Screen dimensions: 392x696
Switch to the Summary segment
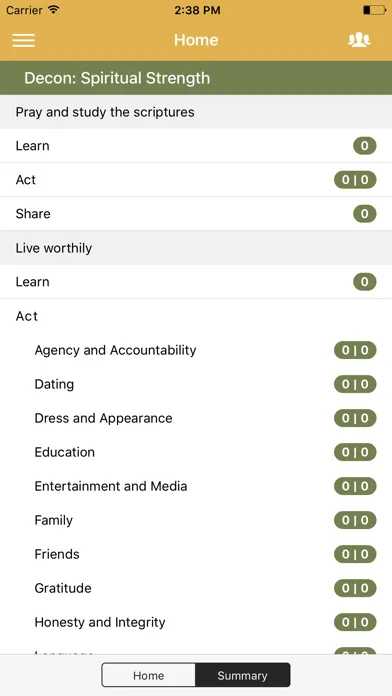pos(242,675)
